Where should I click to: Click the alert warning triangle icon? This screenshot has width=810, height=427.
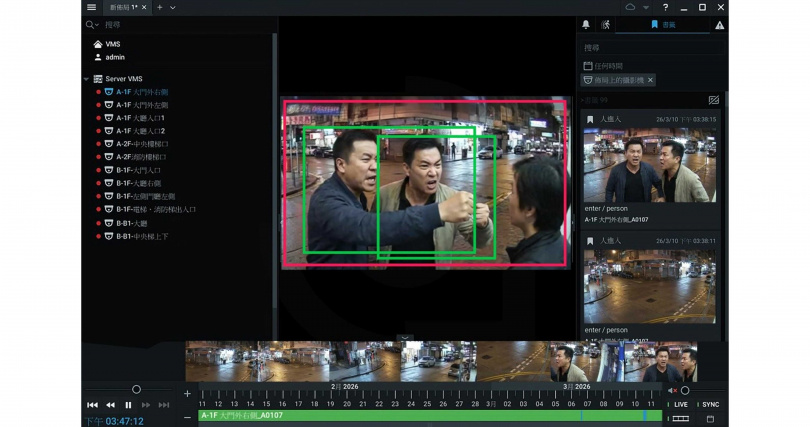[x=719, y=25]
